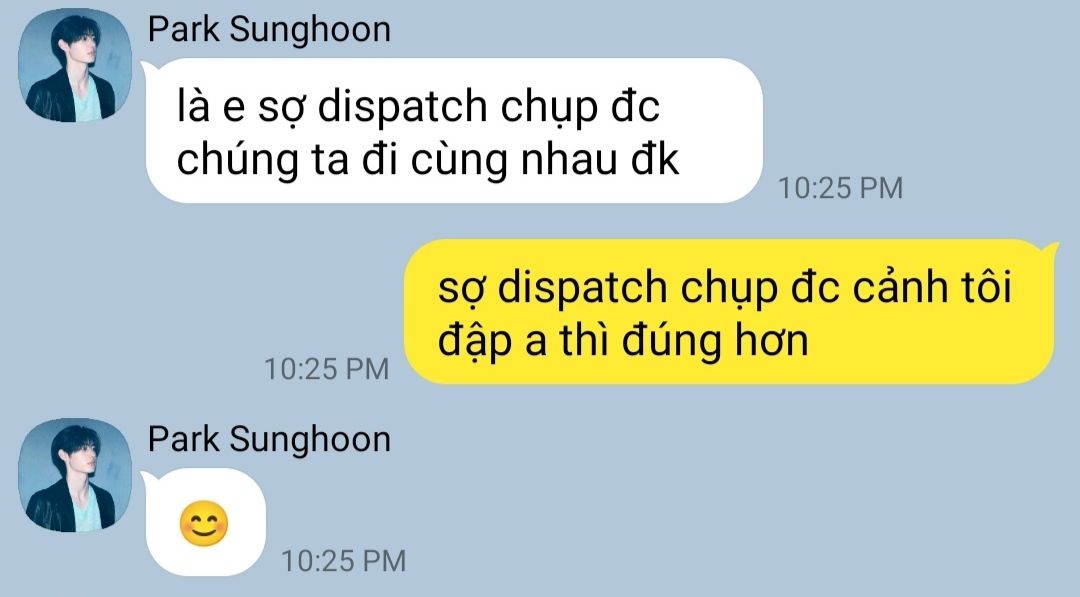This screenshot has width=1080, height=597.
Task: Click the timestamp beside the first white message
Action: tap(840, 188)
